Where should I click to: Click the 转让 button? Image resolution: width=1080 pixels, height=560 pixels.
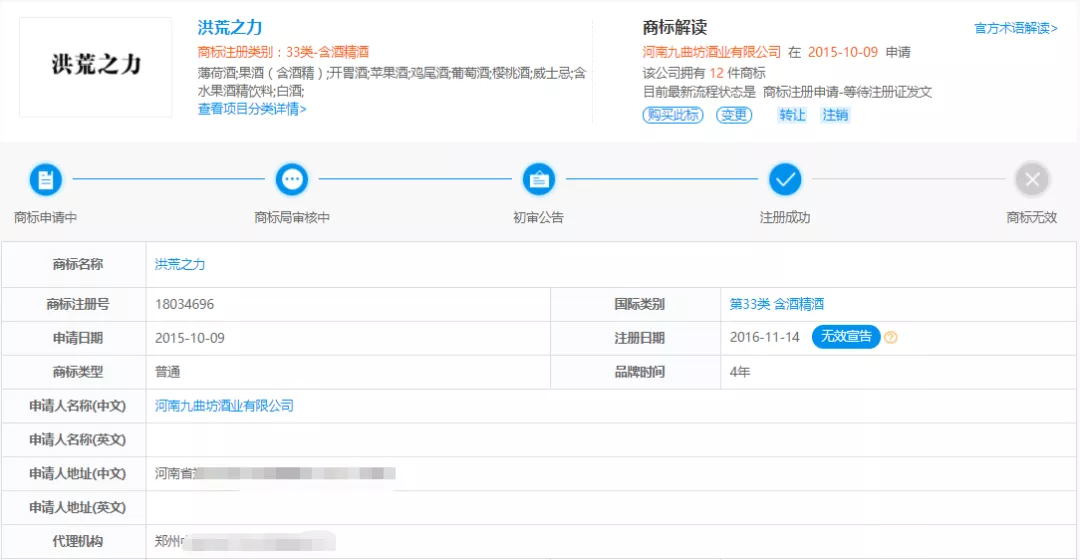click(x=792, y=115)
